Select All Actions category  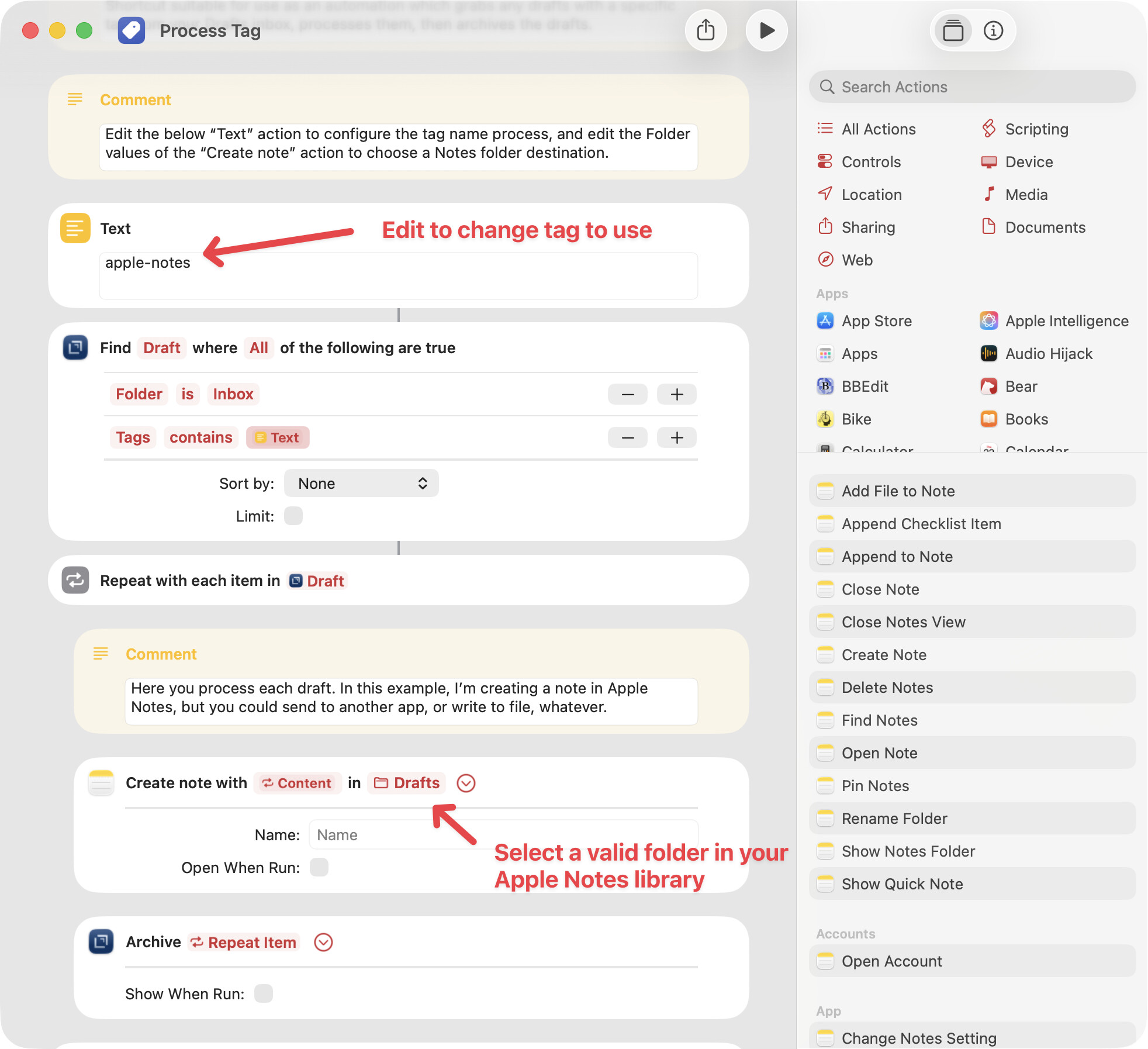click(878, 129)
